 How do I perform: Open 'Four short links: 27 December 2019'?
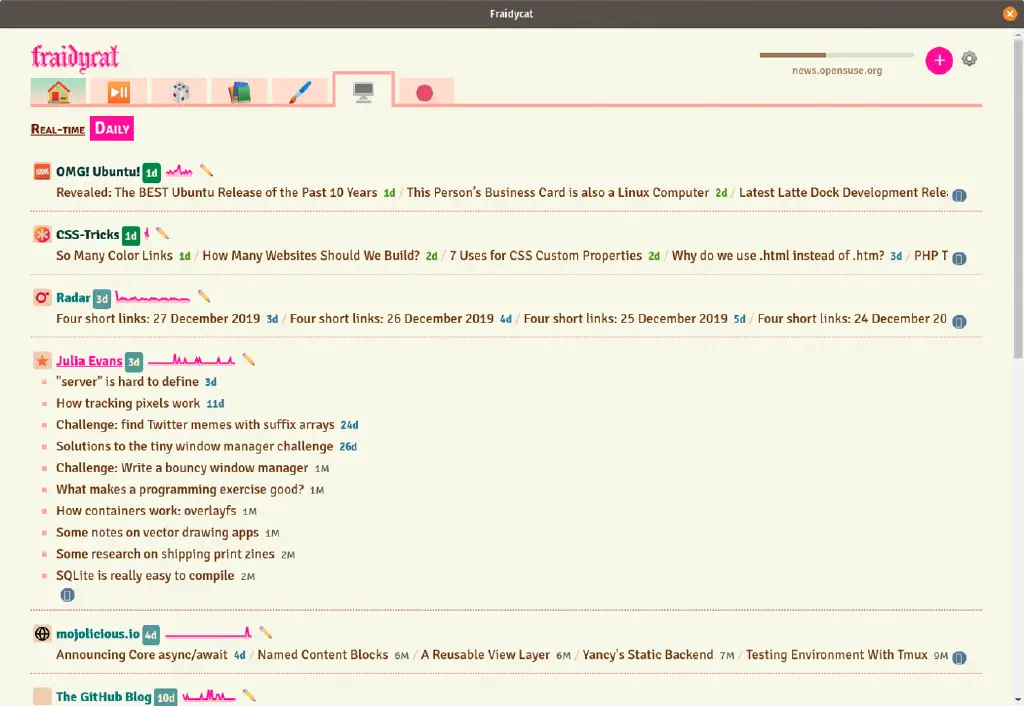[x=158, y=319]
